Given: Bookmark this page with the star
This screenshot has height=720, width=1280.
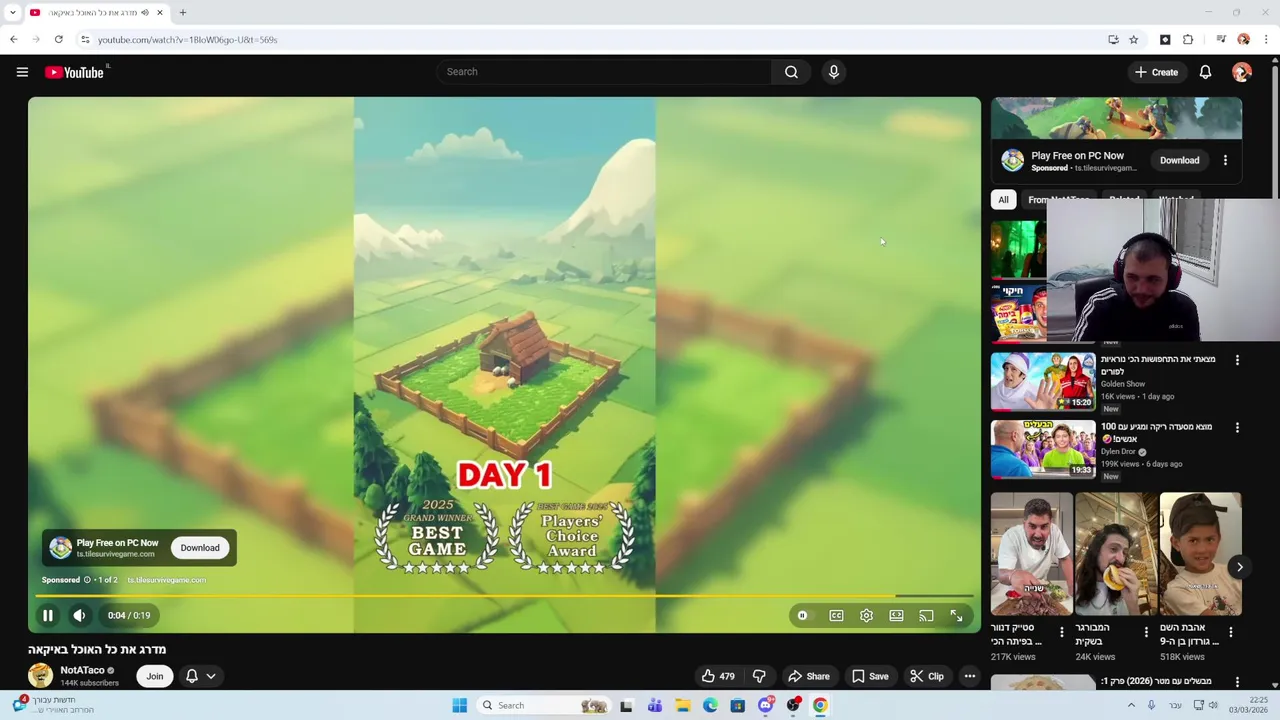Looking at the screenshot, I should (1133, 40).
